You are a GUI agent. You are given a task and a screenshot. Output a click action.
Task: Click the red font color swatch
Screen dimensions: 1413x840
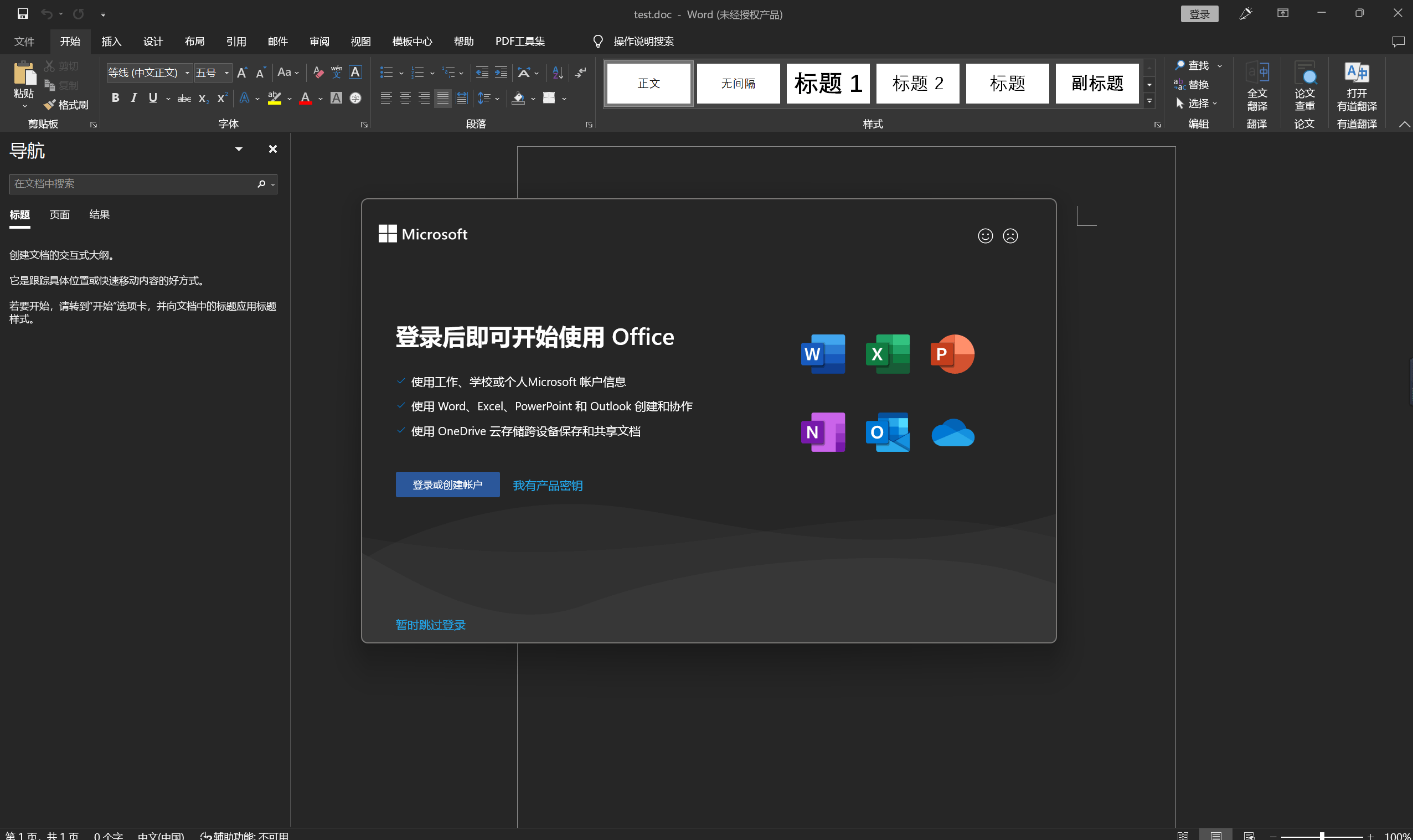[x=306, y=99]
